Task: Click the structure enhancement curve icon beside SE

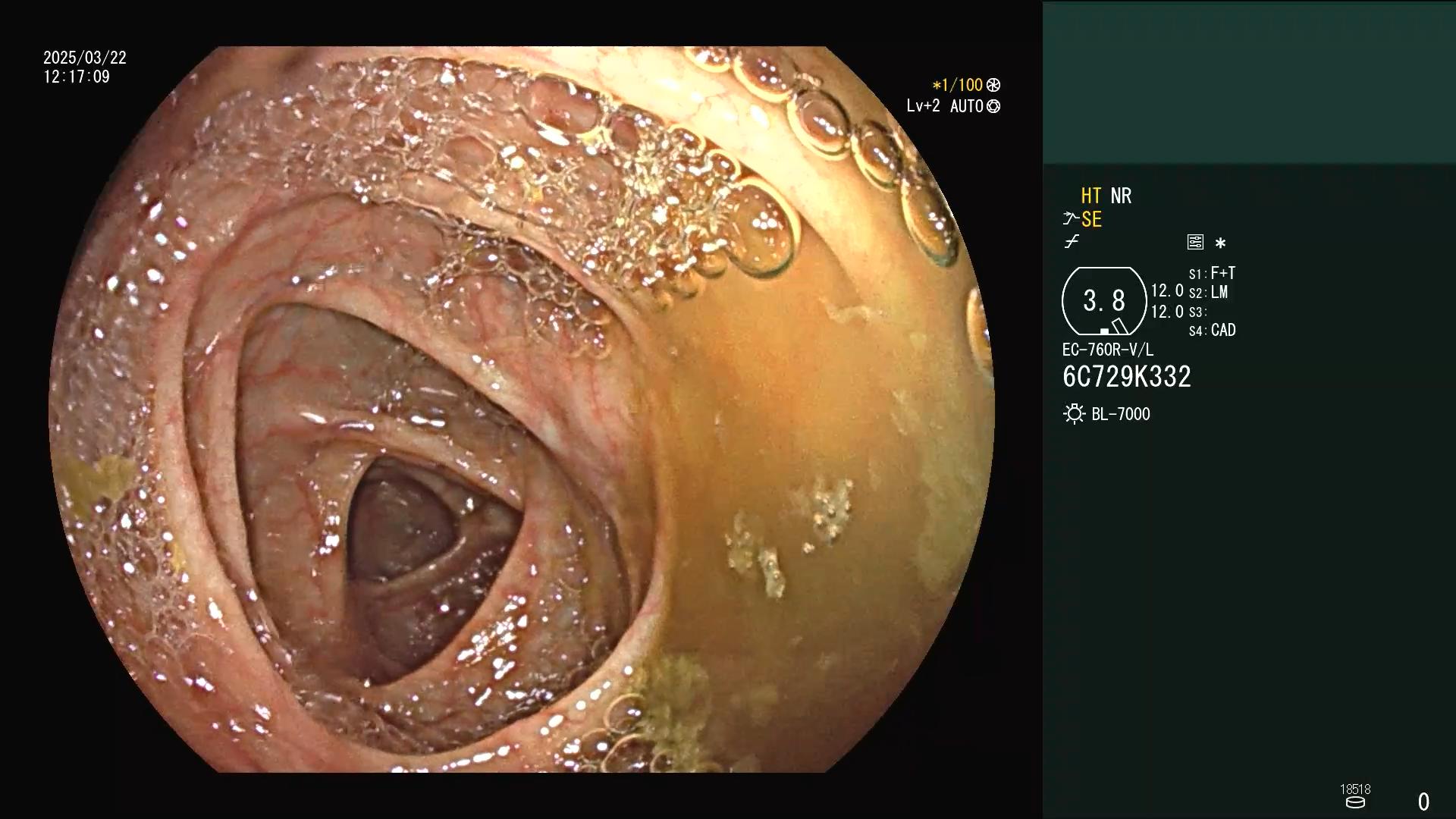Action: pyautogui.click(x=1071, y=219)
